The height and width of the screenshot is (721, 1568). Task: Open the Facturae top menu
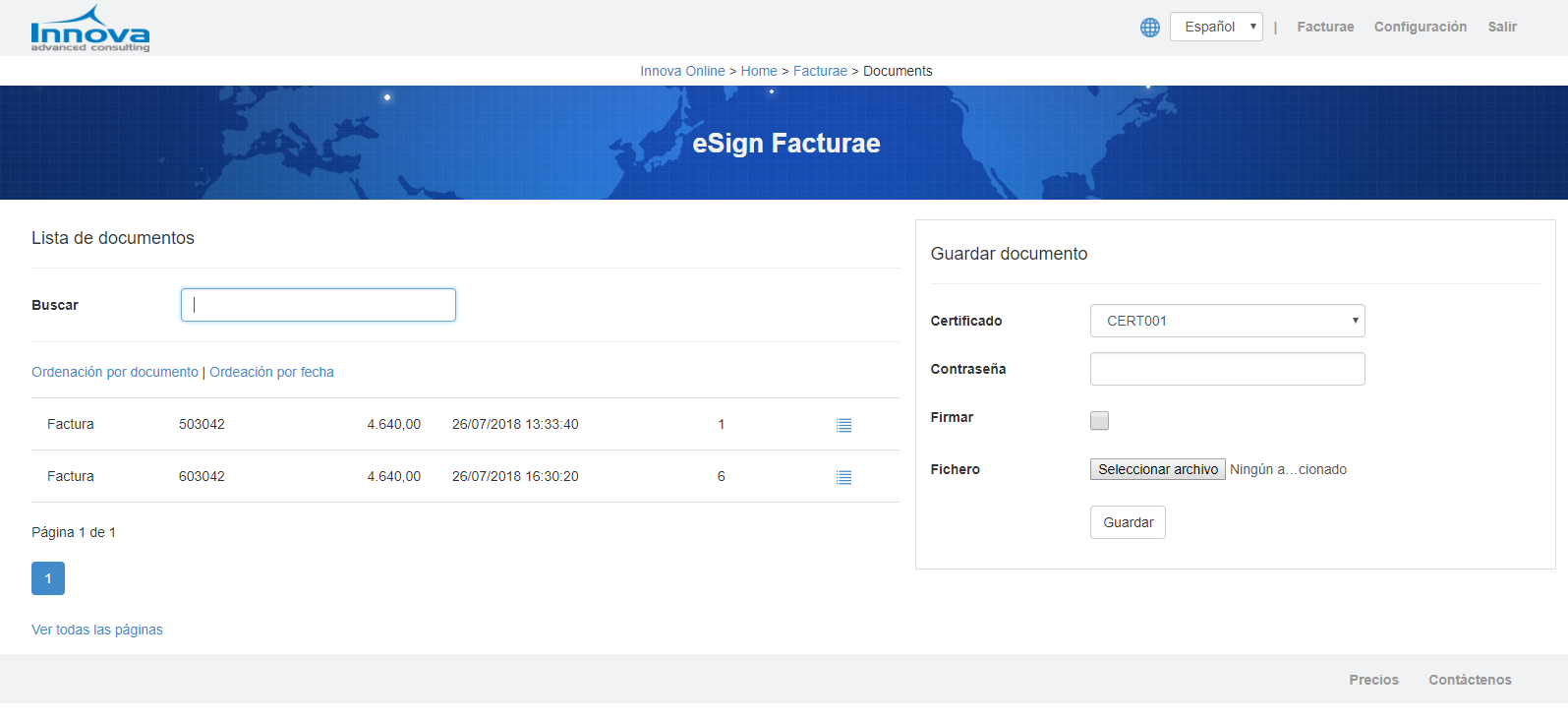pos(1325,27)
